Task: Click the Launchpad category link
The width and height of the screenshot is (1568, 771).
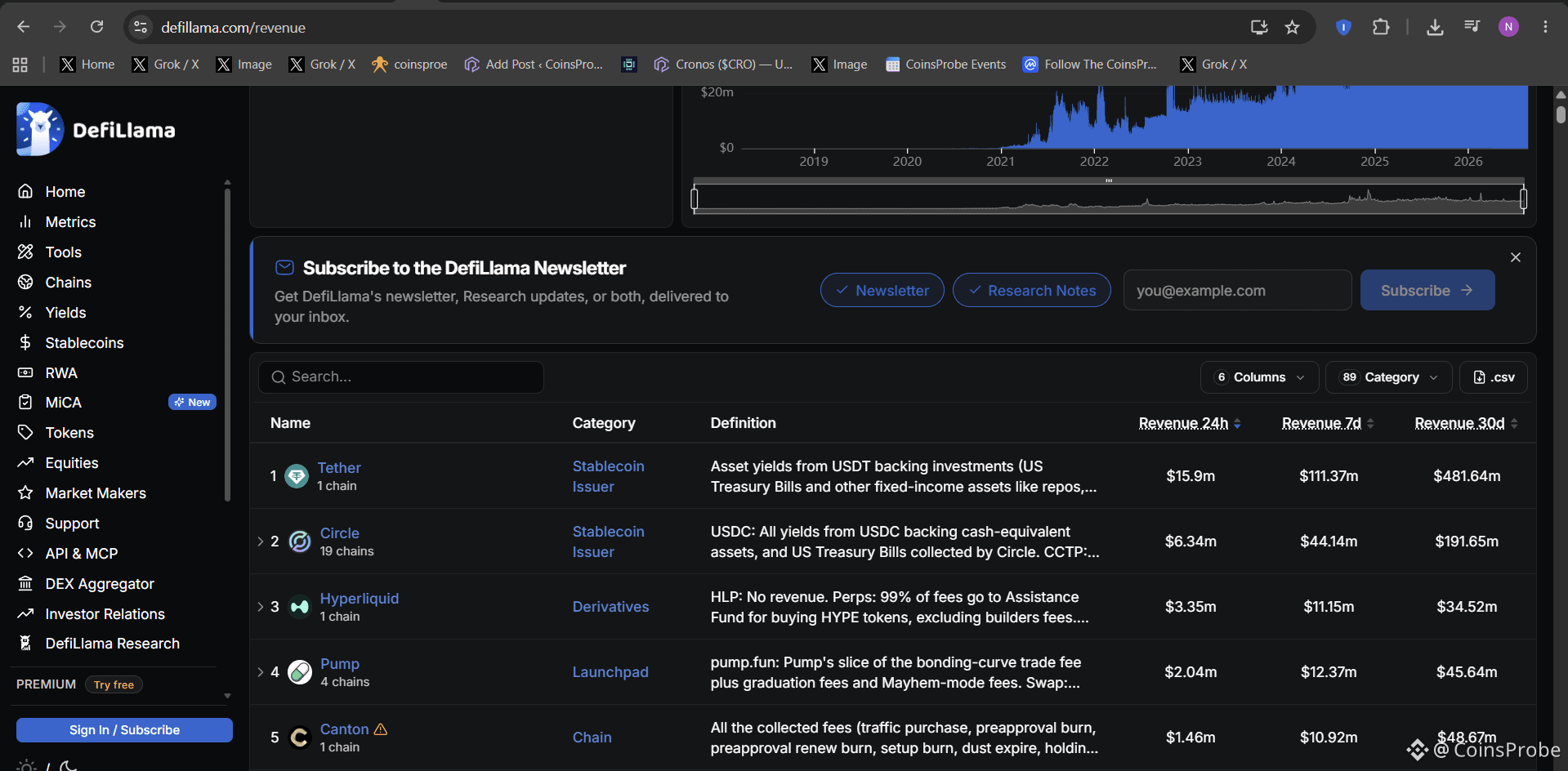Action: click(610, 672)
